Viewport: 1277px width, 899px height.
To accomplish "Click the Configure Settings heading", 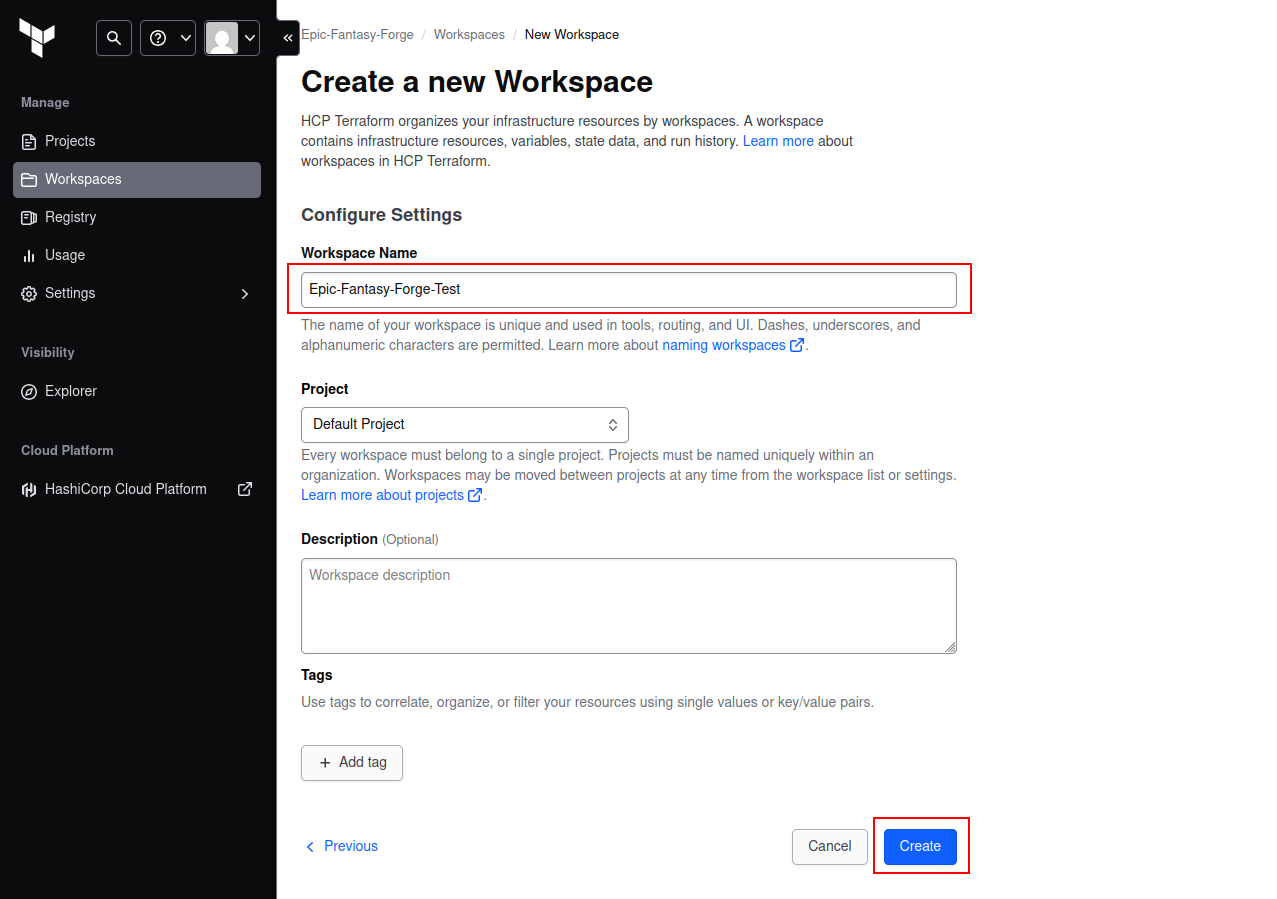I will pyautogui.click(x=382, y=215).
